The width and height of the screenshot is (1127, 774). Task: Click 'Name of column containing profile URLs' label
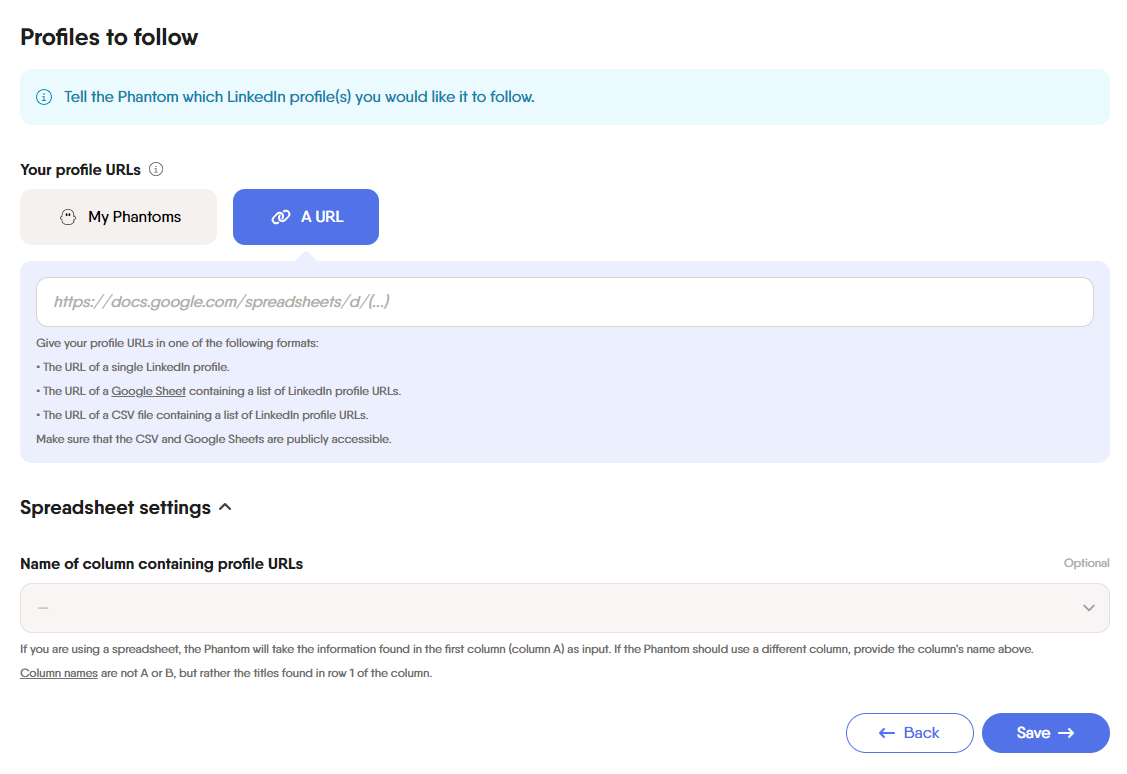pos(162,564)
